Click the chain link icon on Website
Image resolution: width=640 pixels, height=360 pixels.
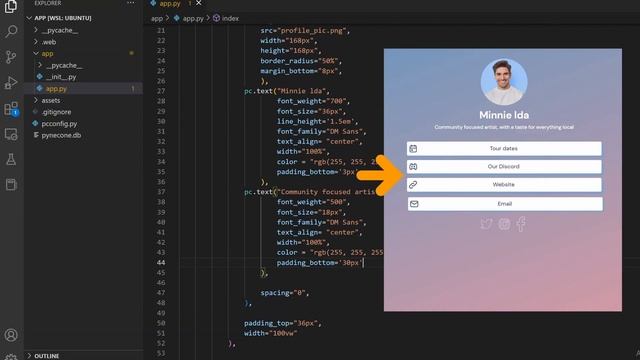(x=413, y=184)
